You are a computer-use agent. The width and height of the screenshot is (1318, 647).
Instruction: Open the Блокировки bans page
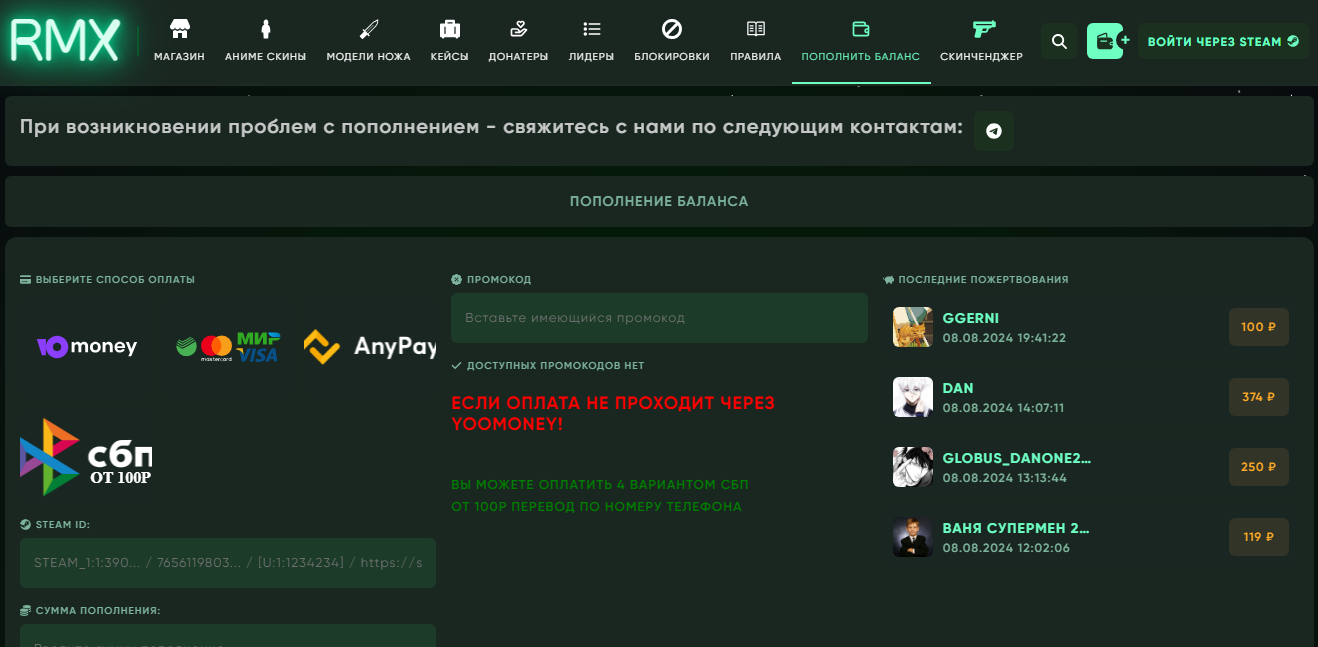pyautogui.click(x=672, y=42)
